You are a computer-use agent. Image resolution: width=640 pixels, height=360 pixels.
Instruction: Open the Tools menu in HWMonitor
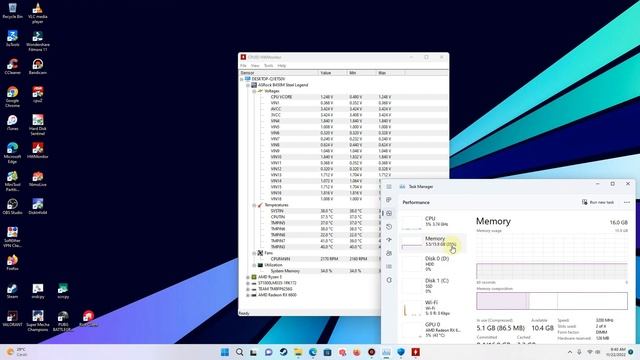[269, 65]
